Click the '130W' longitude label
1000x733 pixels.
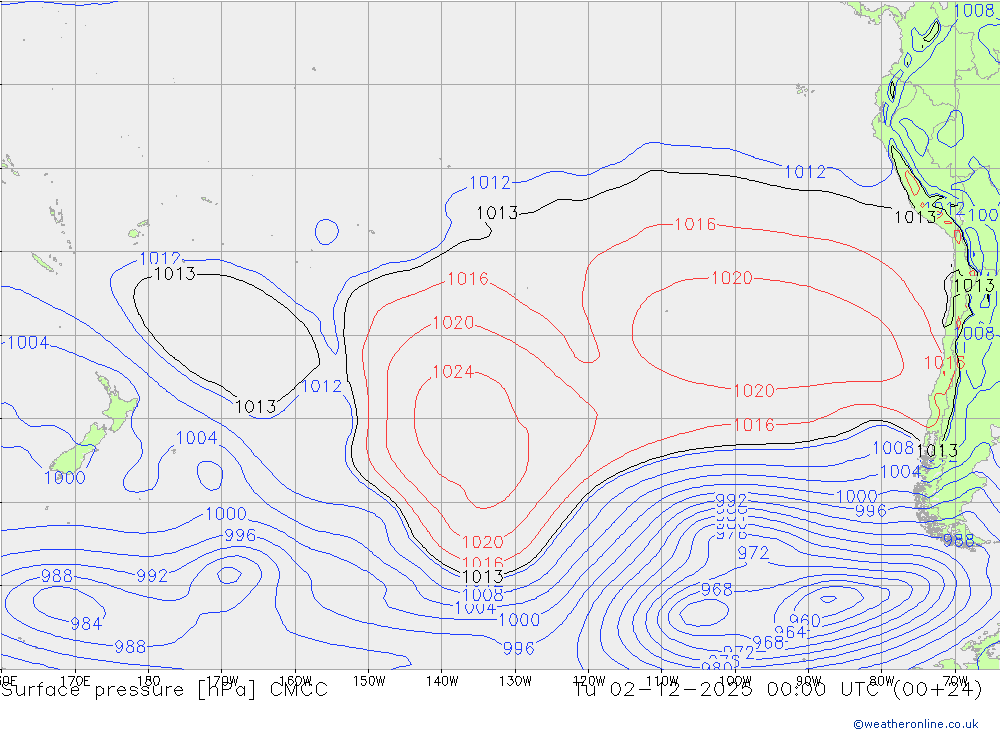click(515, 681)
